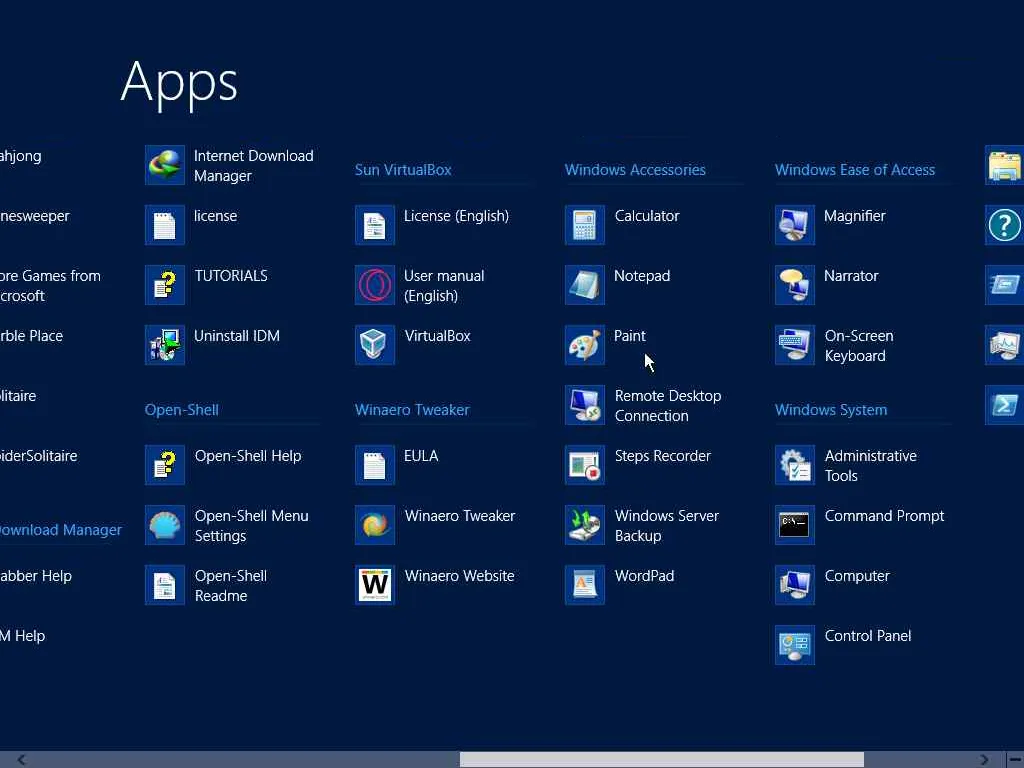
Task: Select the Windows System group heading
Action: tap(831, 410)
